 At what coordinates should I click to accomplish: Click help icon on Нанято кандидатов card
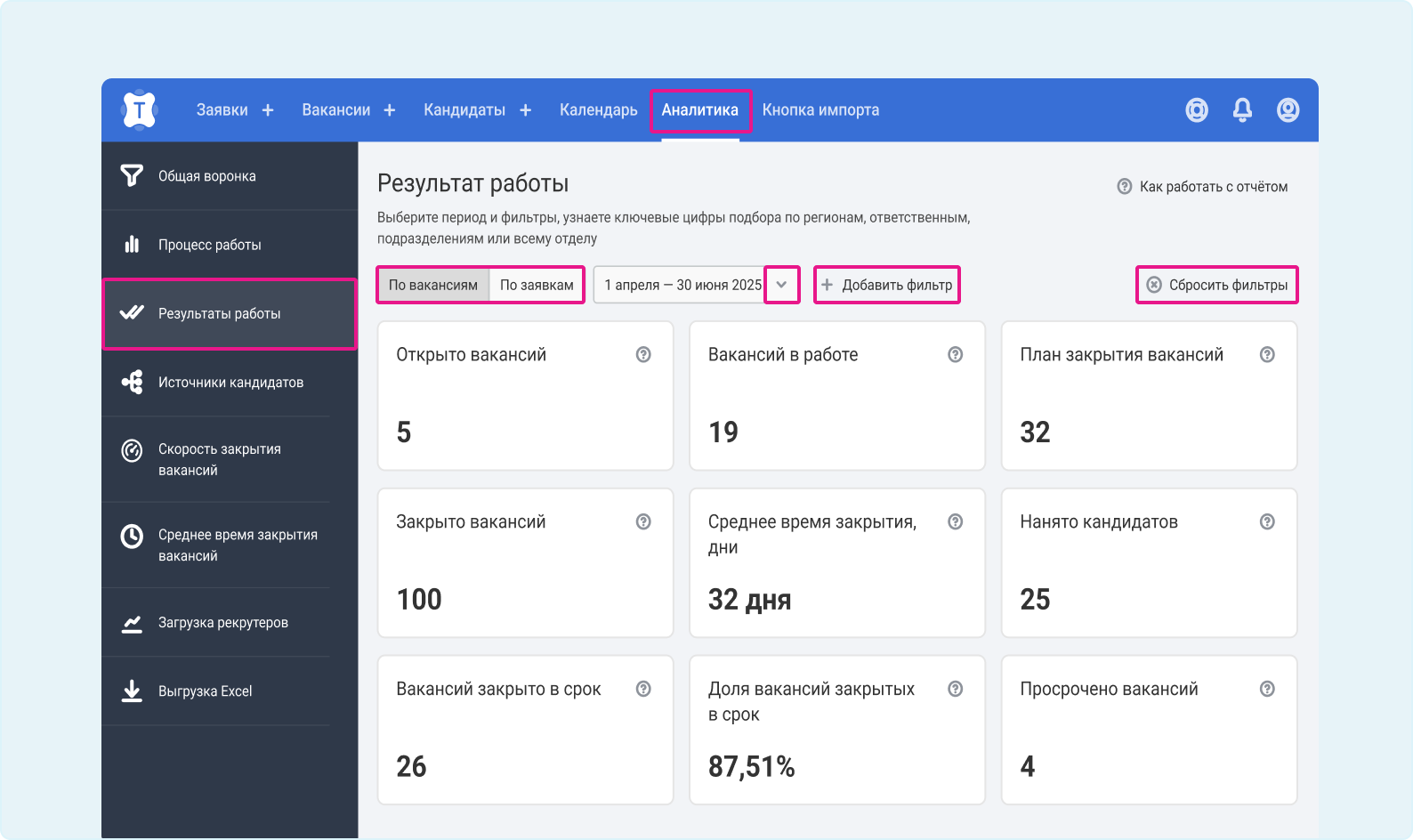[1267, 522]
